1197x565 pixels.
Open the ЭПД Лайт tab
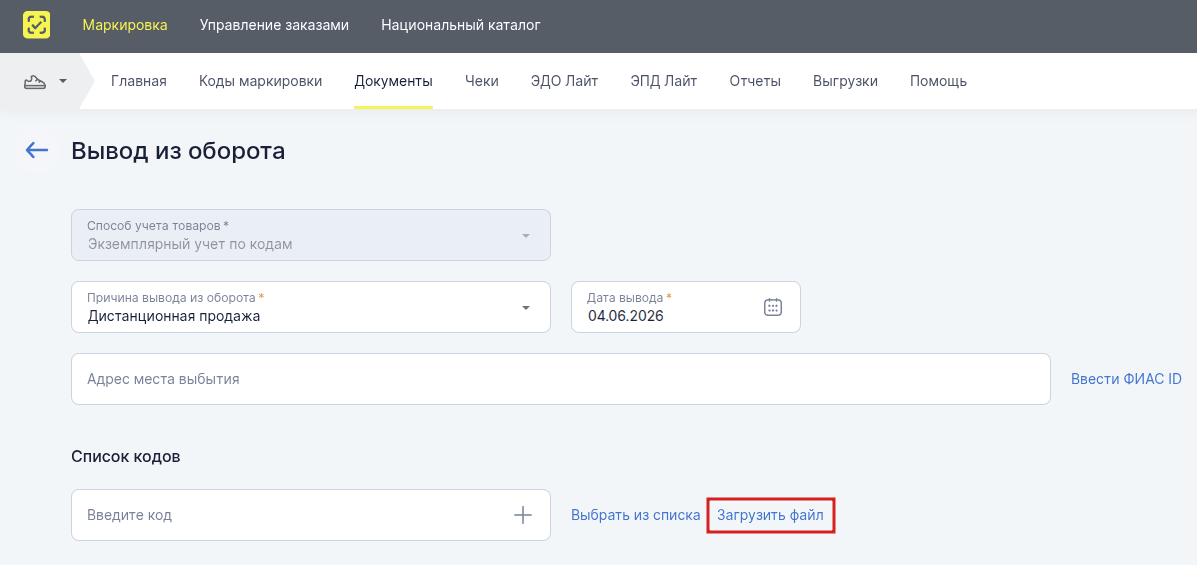click(x=663, y=81)
